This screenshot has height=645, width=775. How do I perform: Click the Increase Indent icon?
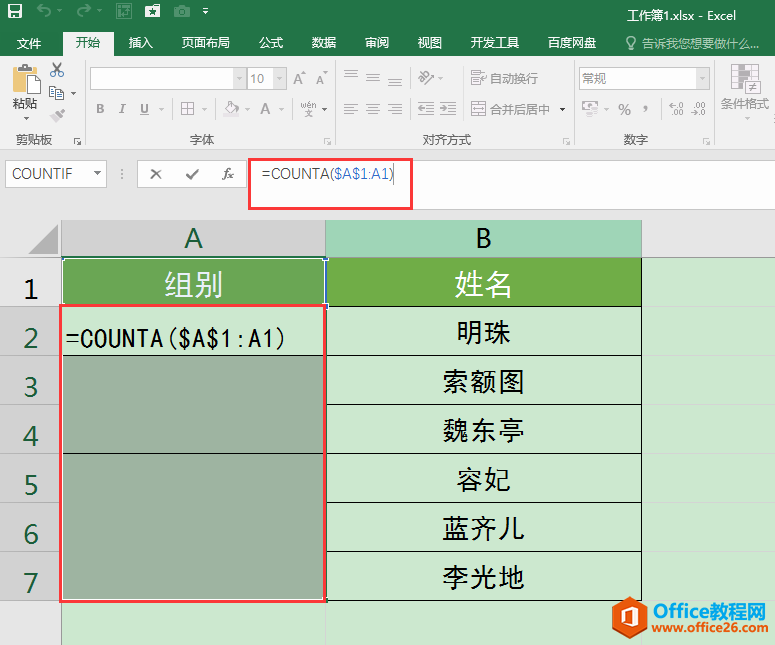pos(448,109)
